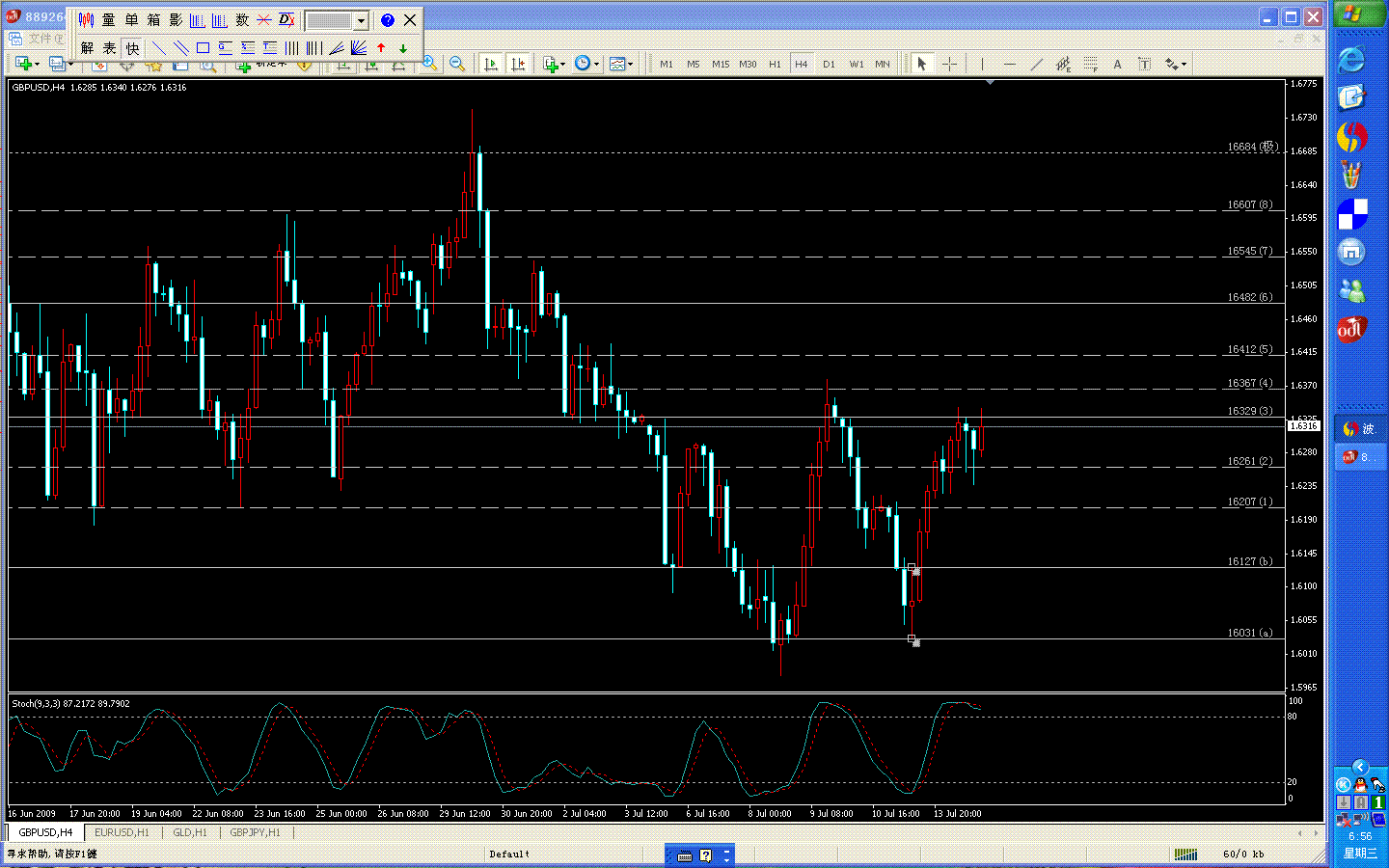This screenshot has width=1389, height=868.
Task: Toggle chart shift button
Action: click(518, 64)
